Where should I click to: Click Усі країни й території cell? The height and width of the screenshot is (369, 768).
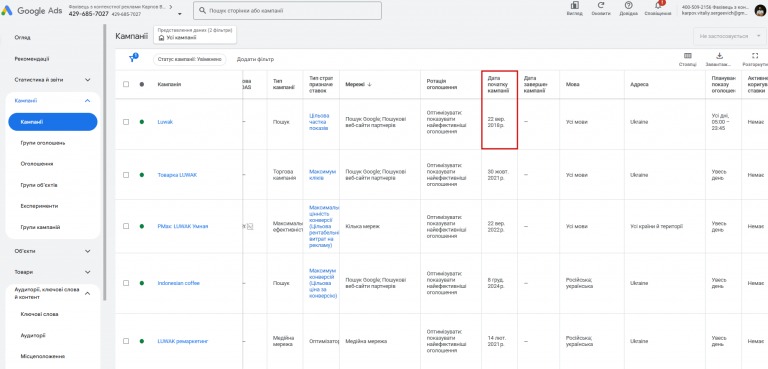[657, 226]
